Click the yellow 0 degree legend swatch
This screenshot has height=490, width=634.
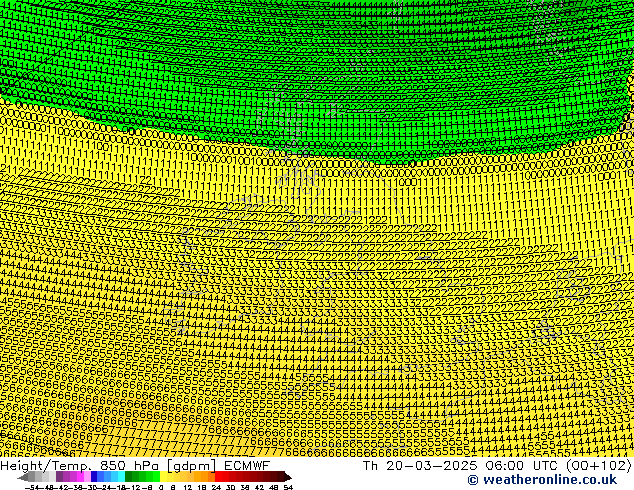coord(163,476)
